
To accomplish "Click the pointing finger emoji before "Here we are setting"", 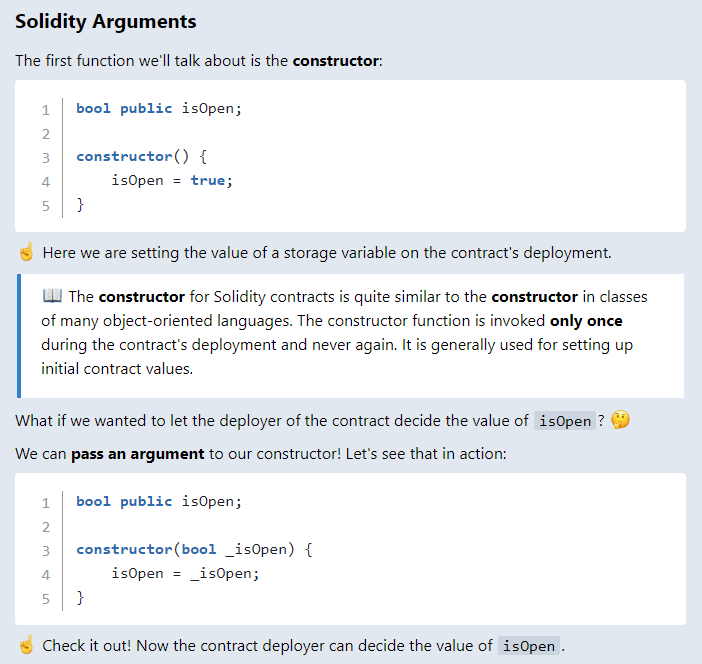I will coord(26,253).
